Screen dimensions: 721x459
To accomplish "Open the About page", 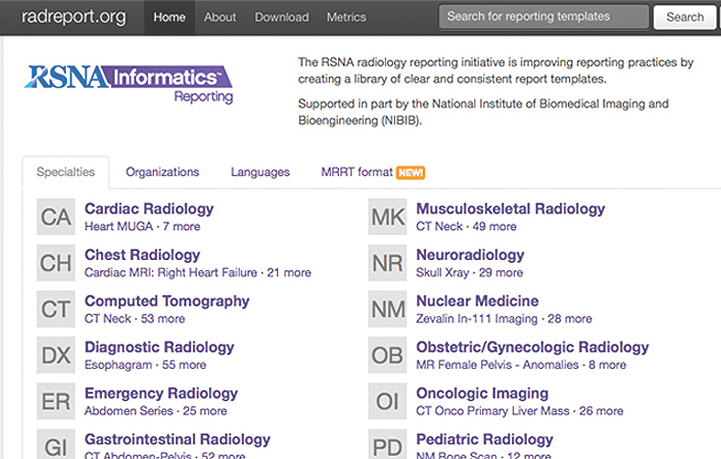I will pyautogui.click(x=220, y=17).
